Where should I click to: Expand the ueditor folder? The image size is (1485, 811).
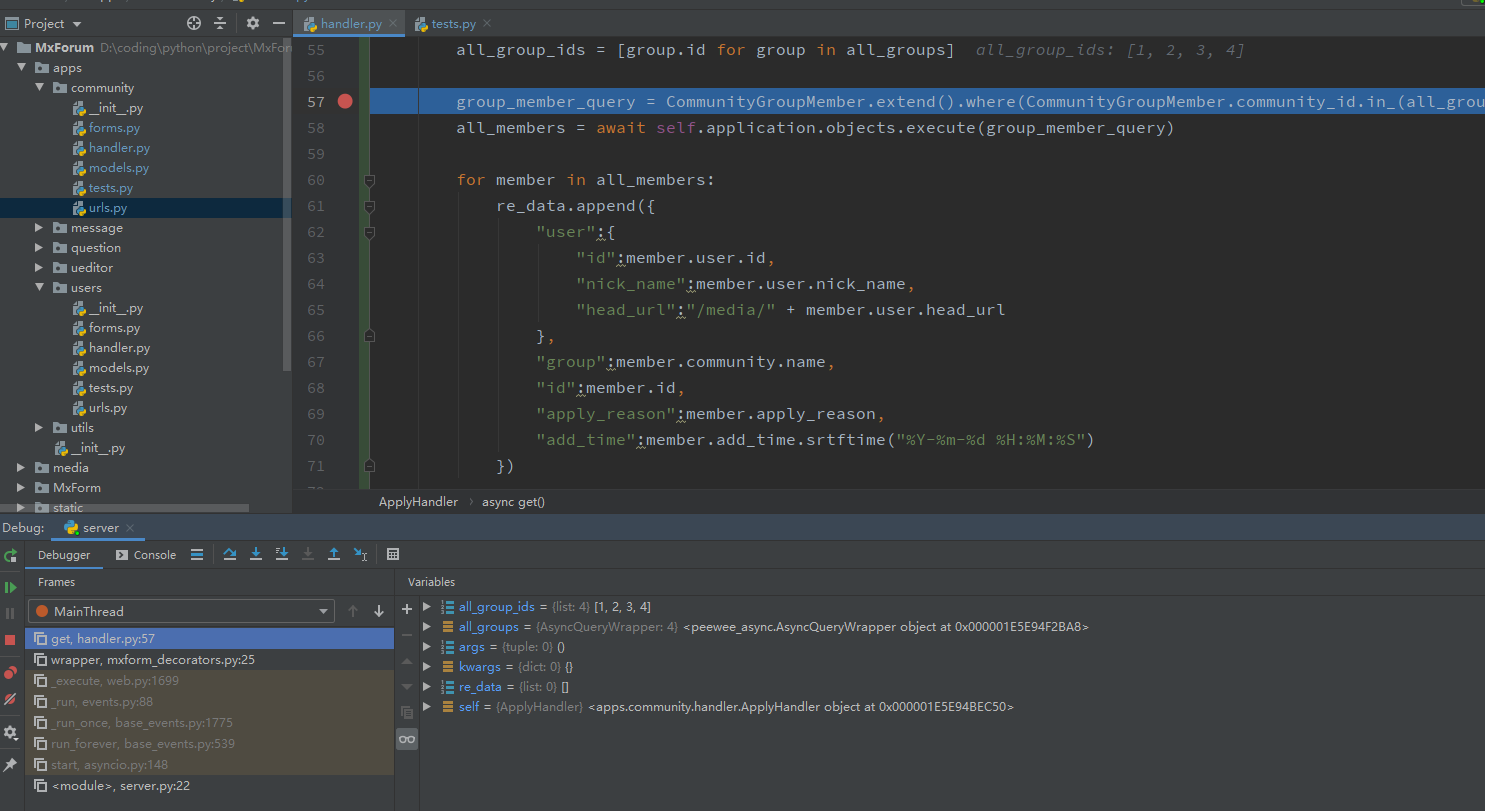click(39, 267)
